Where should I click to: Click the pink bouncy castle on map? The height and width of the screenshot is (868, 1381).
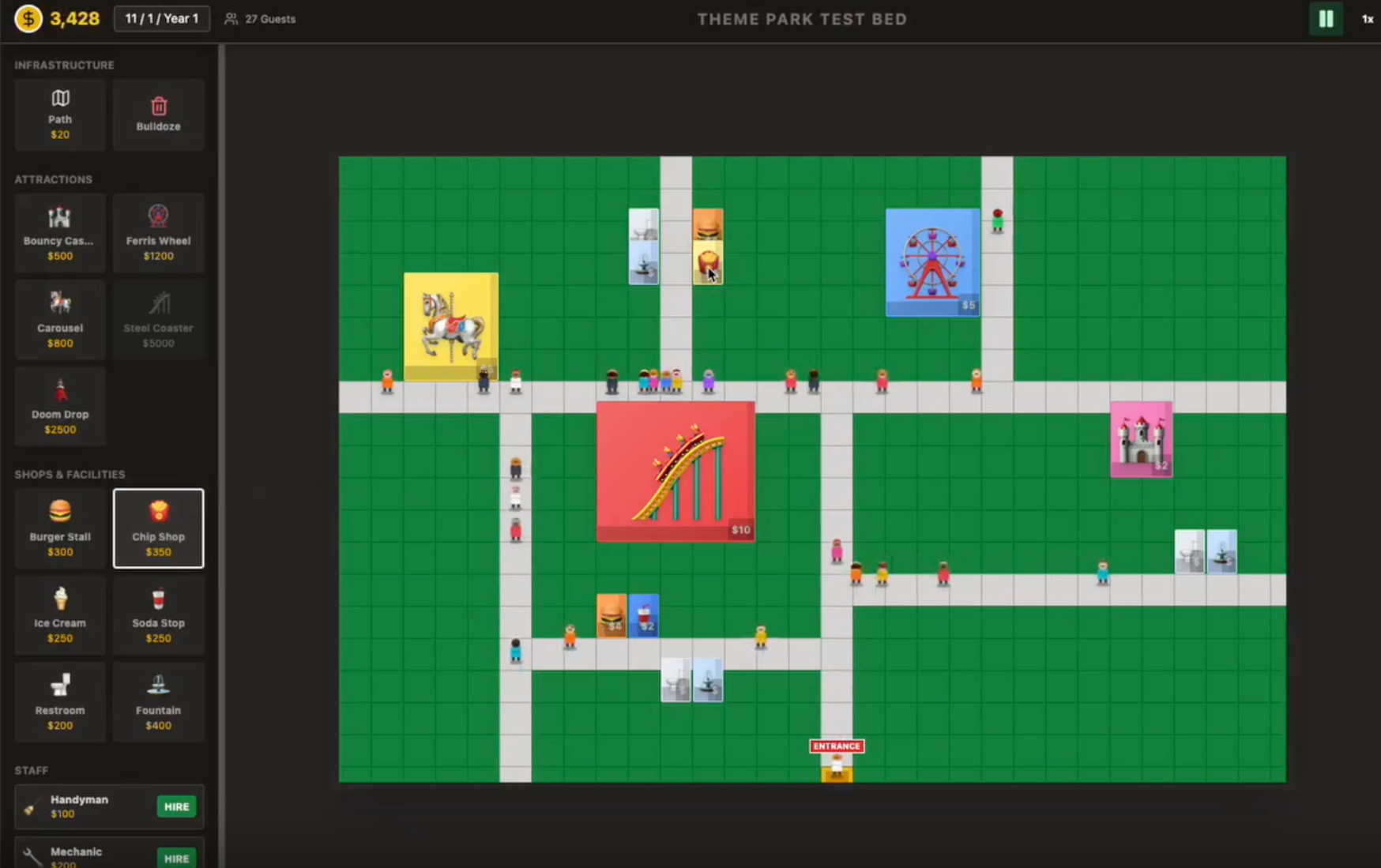tap(1141, 439)
